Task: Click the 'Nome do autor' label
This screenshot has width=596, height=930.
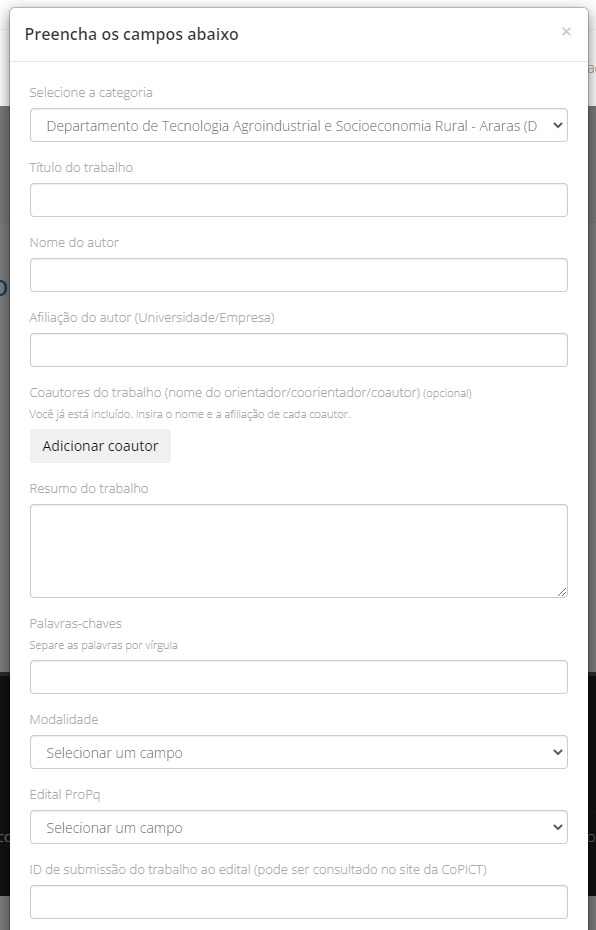Action: click(x=74, y=243)
